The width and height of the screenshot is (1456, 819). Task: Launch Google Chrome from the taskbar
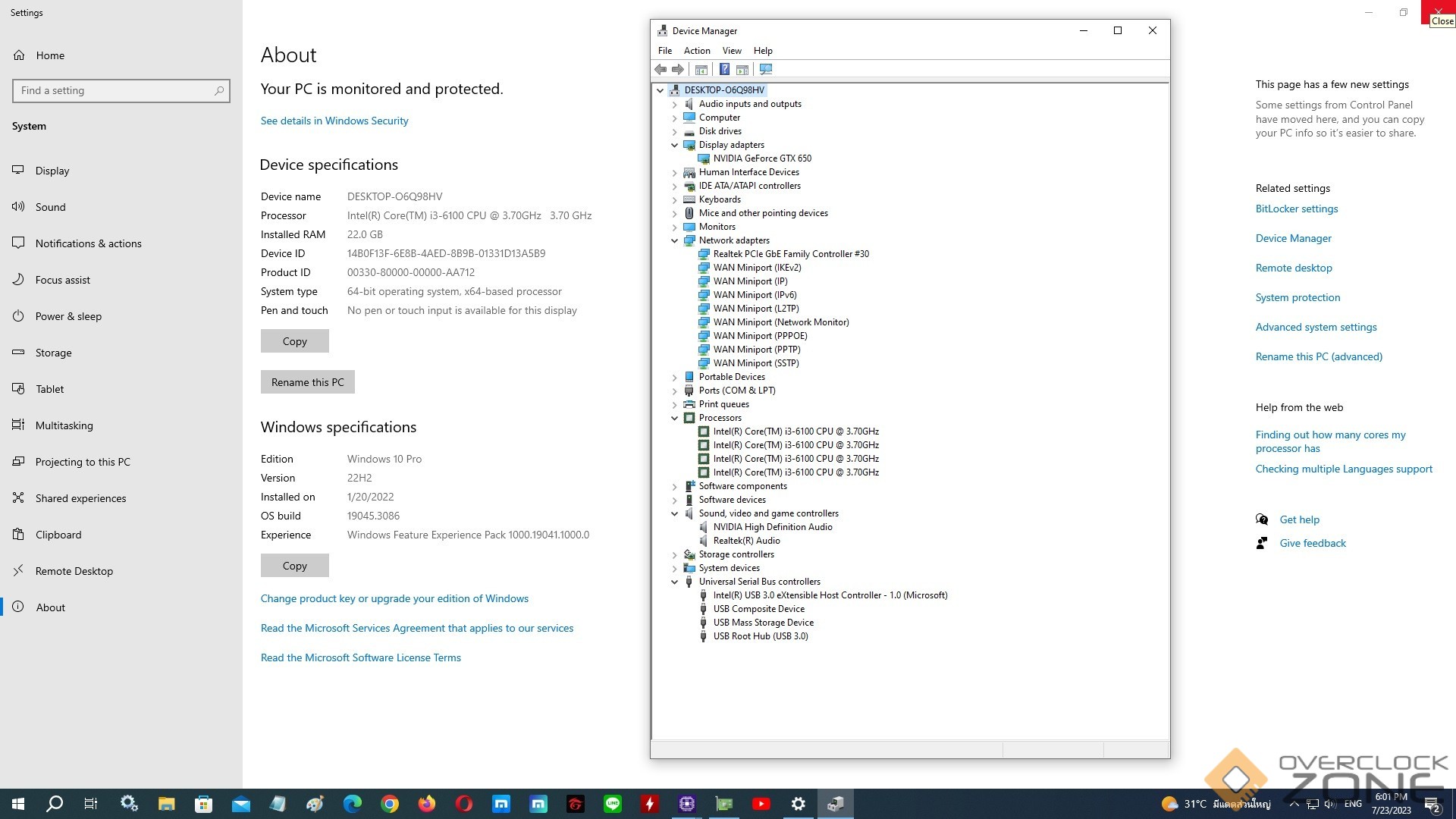[x=390, y=804]
